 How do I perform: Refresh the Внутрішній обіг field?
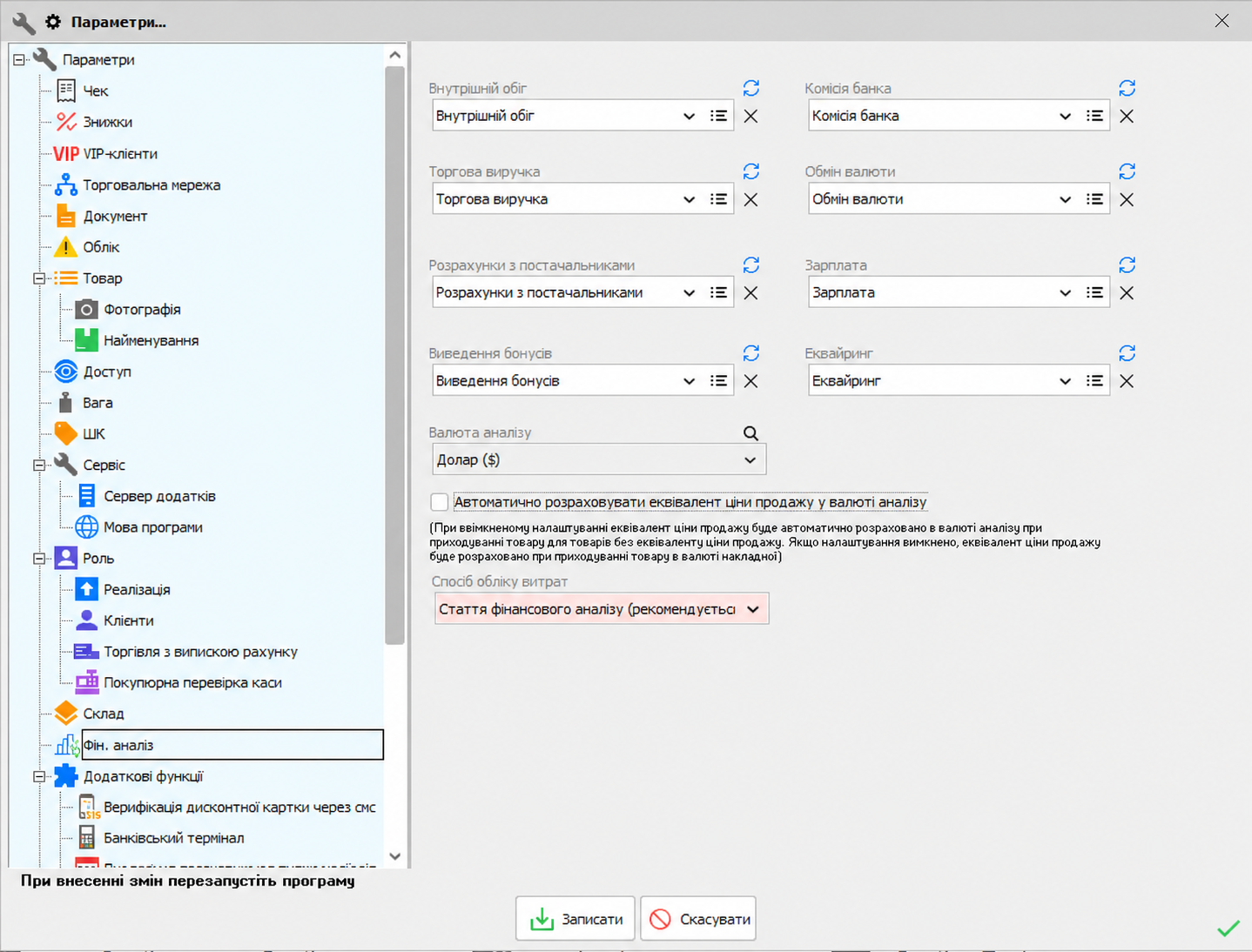(x=751, y=88)
